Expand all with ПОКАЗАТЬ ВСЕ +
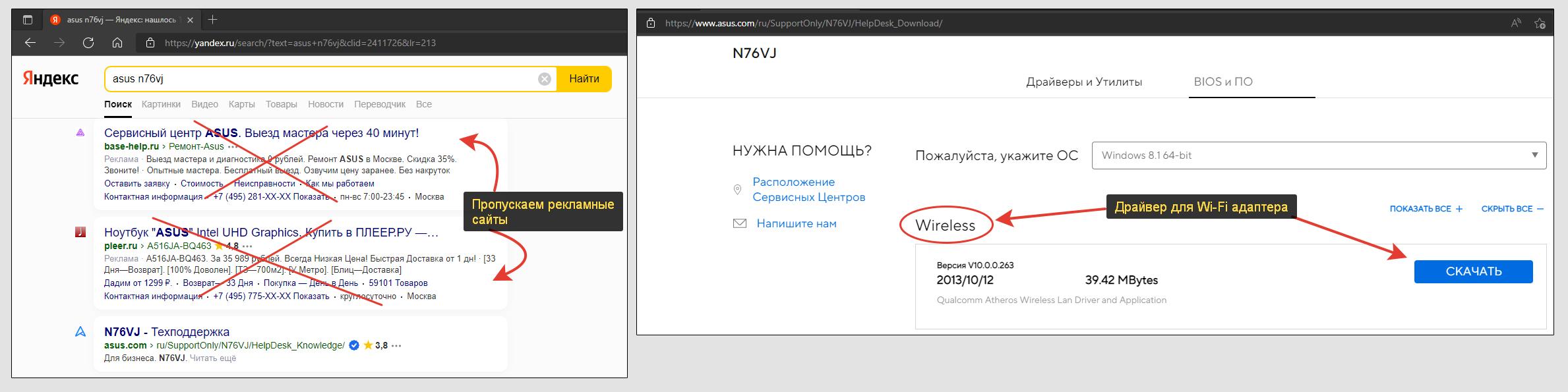 1426,209
